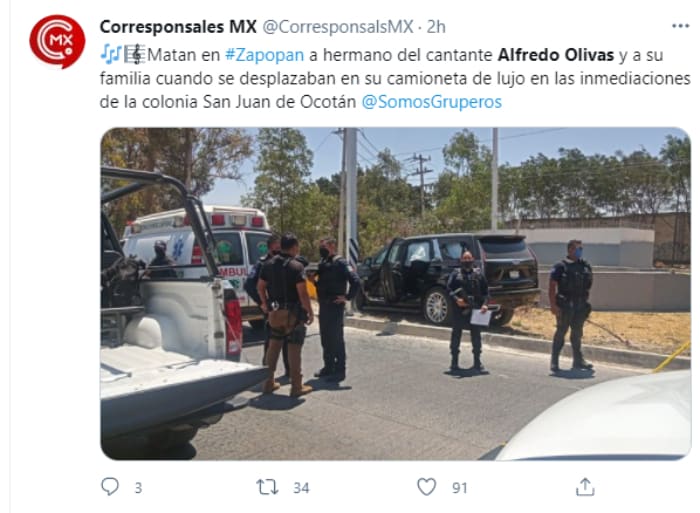
Task: Click the retweet count 34
Action: 301,488
